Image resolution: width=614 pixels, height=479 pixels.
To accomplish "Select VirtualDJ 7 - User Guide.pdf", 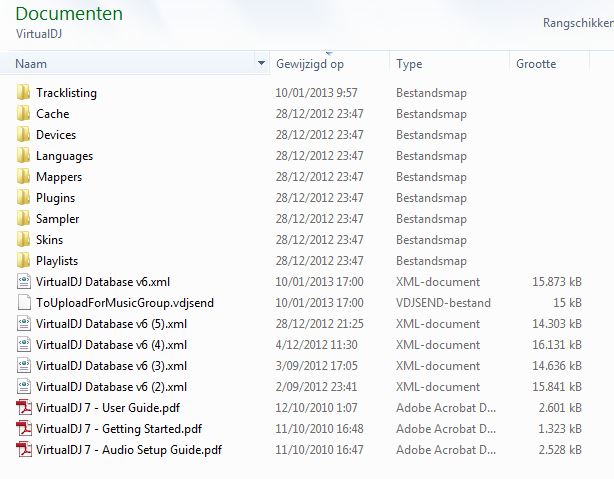I will [108, 408].
